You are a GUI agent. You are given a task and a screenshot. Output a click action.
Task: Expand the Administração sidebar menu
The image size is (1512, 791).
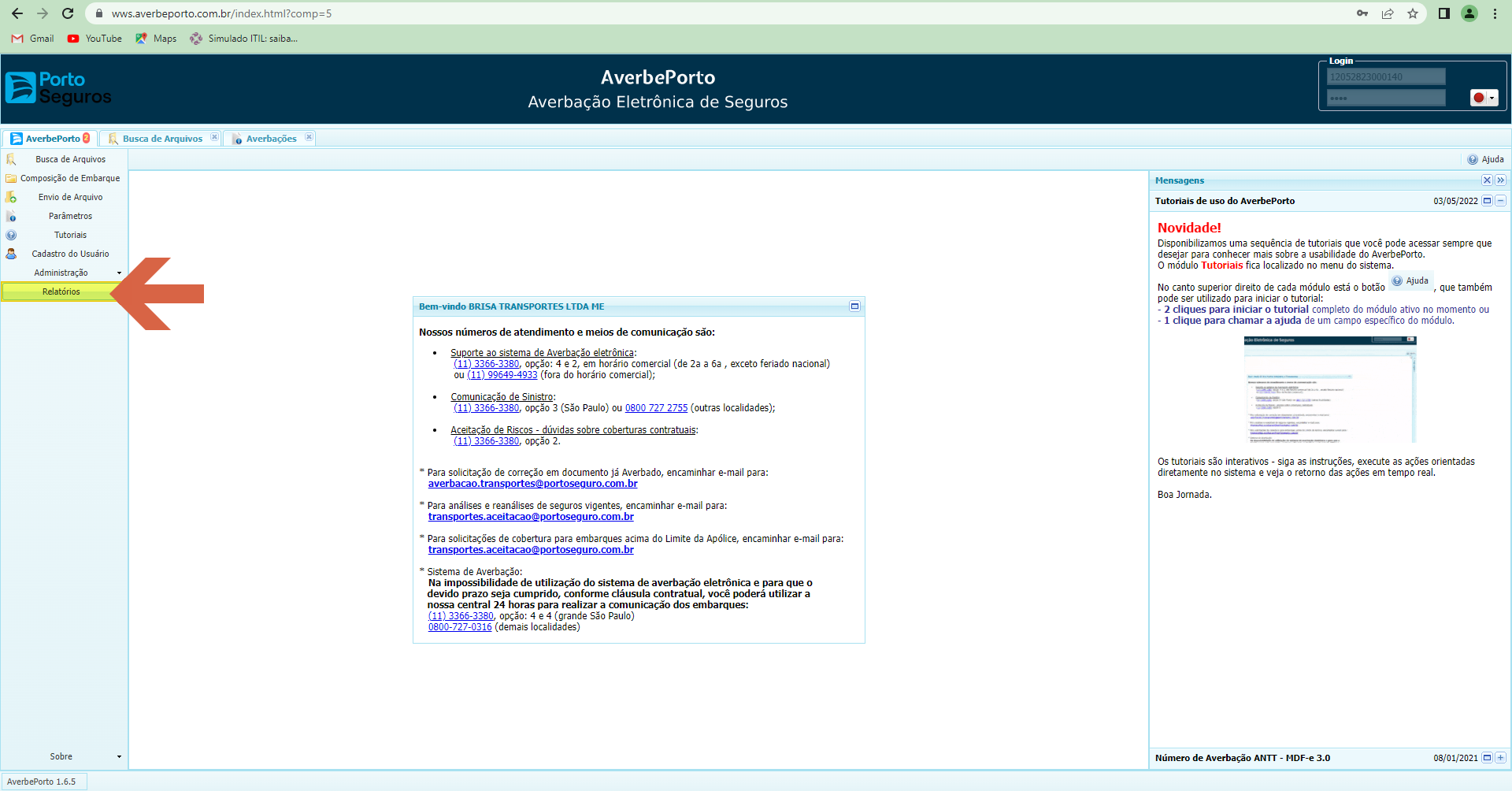click(64, 273)
